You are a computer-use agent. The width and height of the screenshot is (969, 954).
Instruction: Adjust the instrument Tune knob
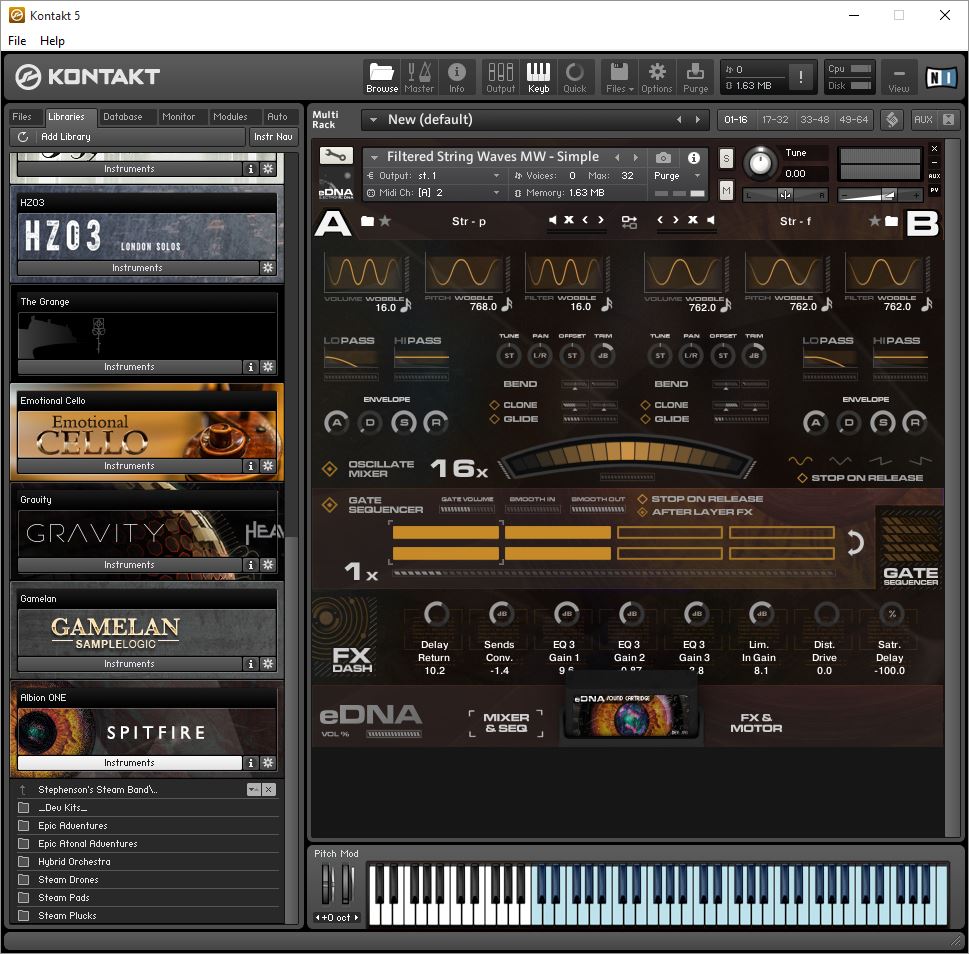point(760,163)
